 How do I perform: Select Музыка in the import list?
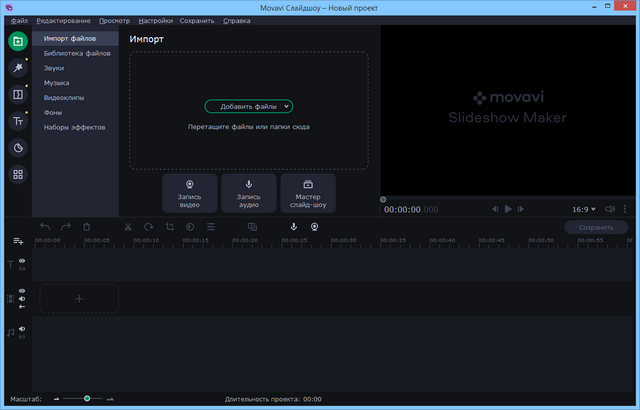[x=56, y=82]
